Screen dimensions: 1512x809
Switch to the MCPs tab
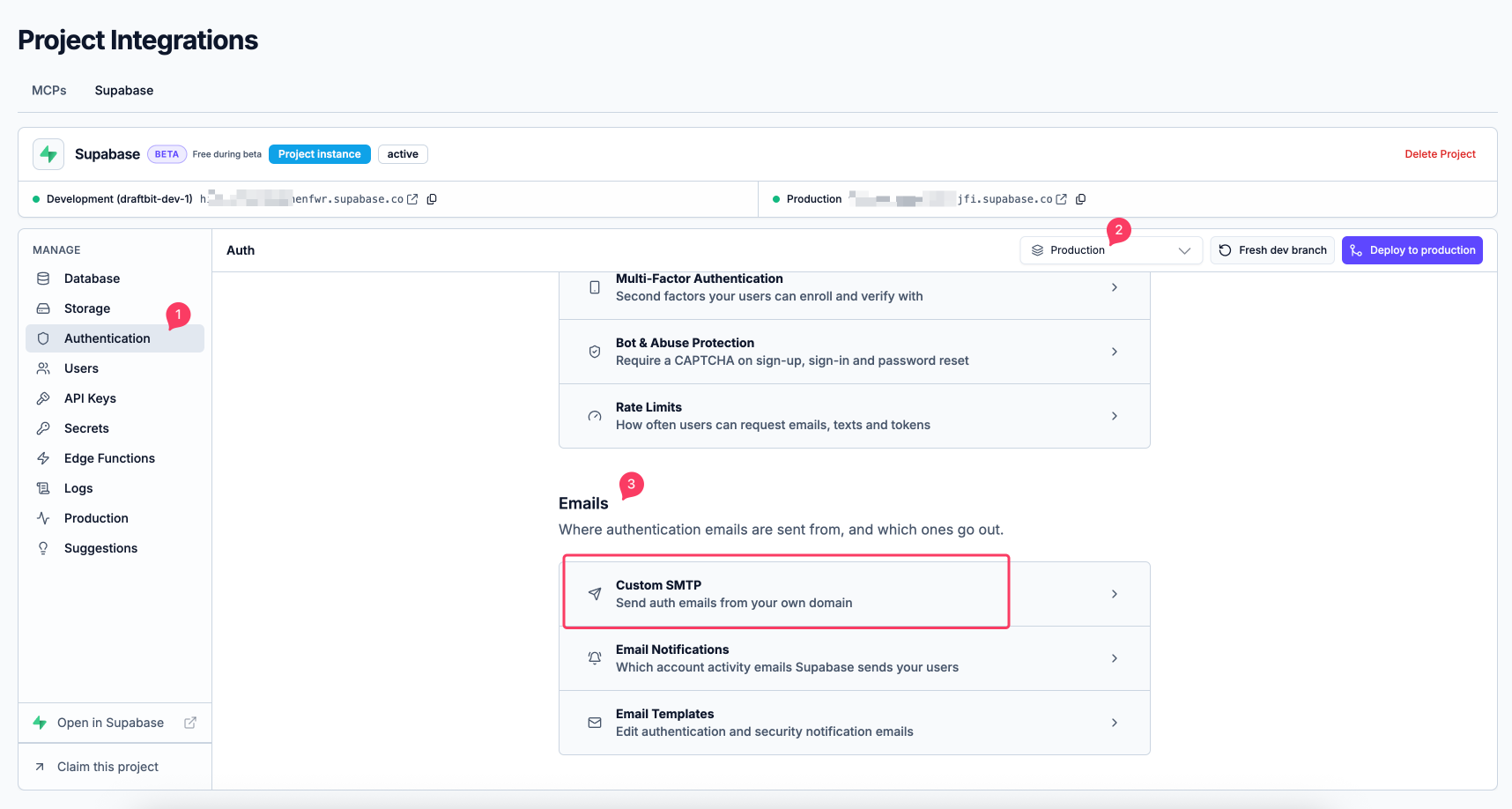coord(49,91)
